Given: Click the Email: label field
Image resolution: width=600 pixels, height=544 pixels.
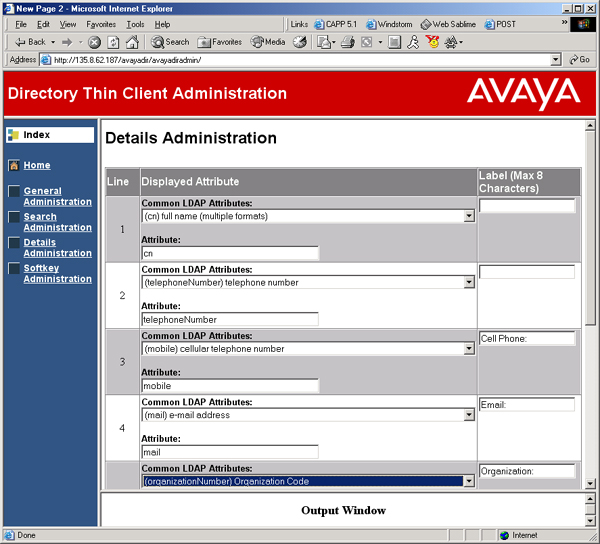Looking at the screenshot, I should coord(527,405).
